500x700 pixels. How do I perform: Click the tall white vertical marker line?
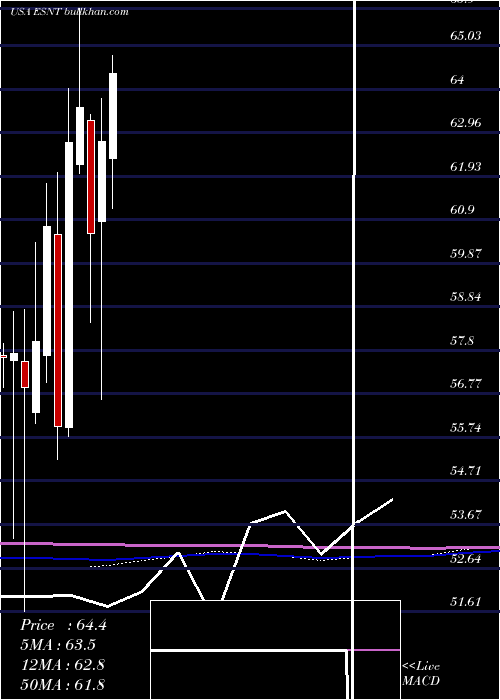click(x=355, y=348)
